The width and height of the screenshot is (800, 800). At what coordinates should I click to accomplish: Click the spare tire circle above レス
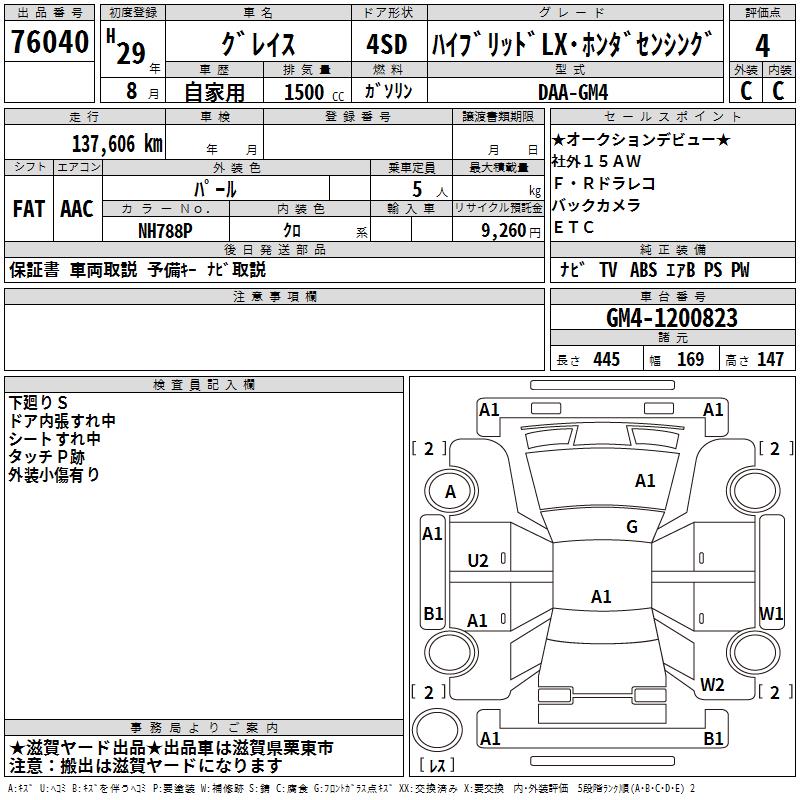(x=437, y=730)
